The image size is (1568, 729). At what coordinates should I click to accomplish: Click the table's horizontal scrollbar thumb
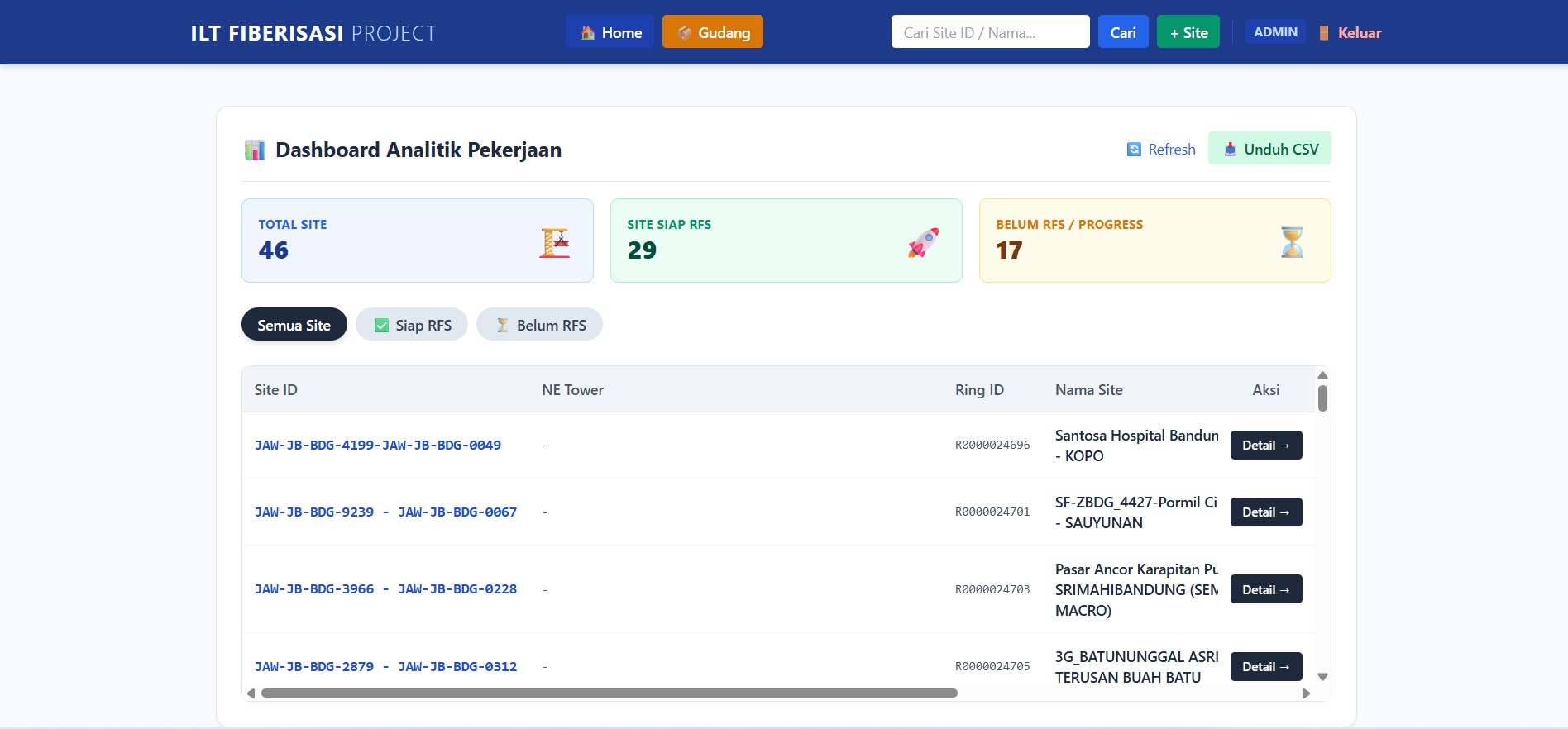click(x=610, y=693)
